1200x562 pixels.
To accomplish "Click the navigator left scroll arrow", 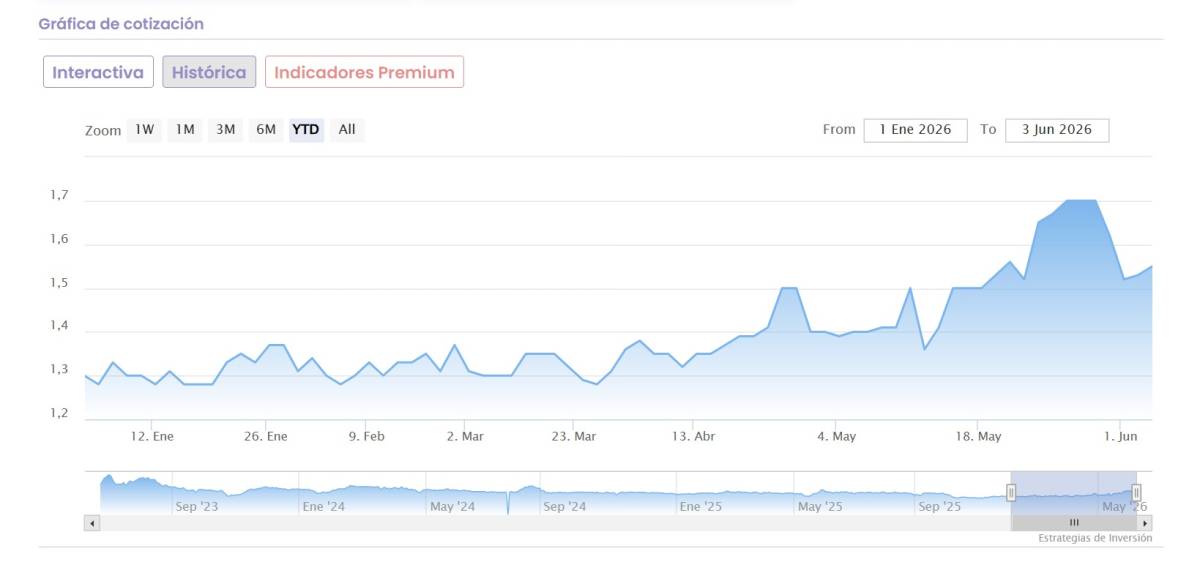I will [92, 522].
